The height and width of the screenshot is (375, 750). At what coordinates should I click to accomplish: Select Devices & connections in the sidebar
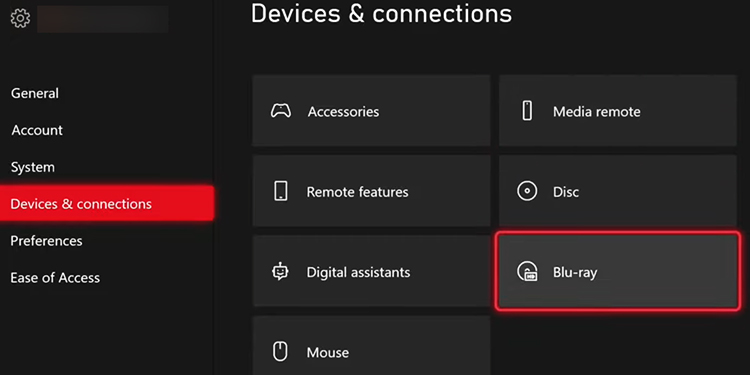click(x=107, y=204)
